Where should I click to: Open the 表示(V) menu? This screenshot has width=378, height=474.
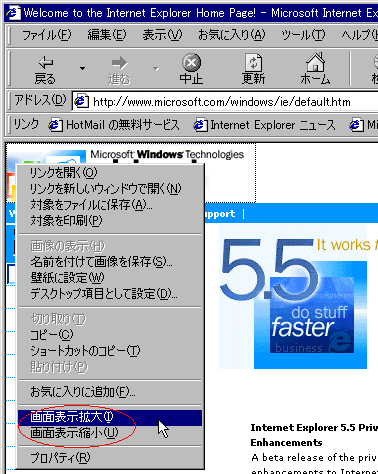(162, 35)
